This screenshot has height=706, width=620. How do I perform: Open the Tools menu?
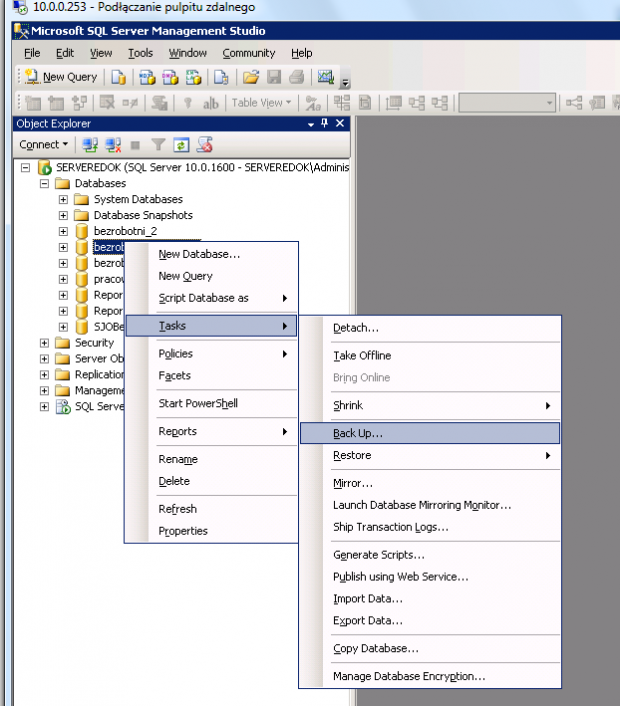tap(140, 53)
